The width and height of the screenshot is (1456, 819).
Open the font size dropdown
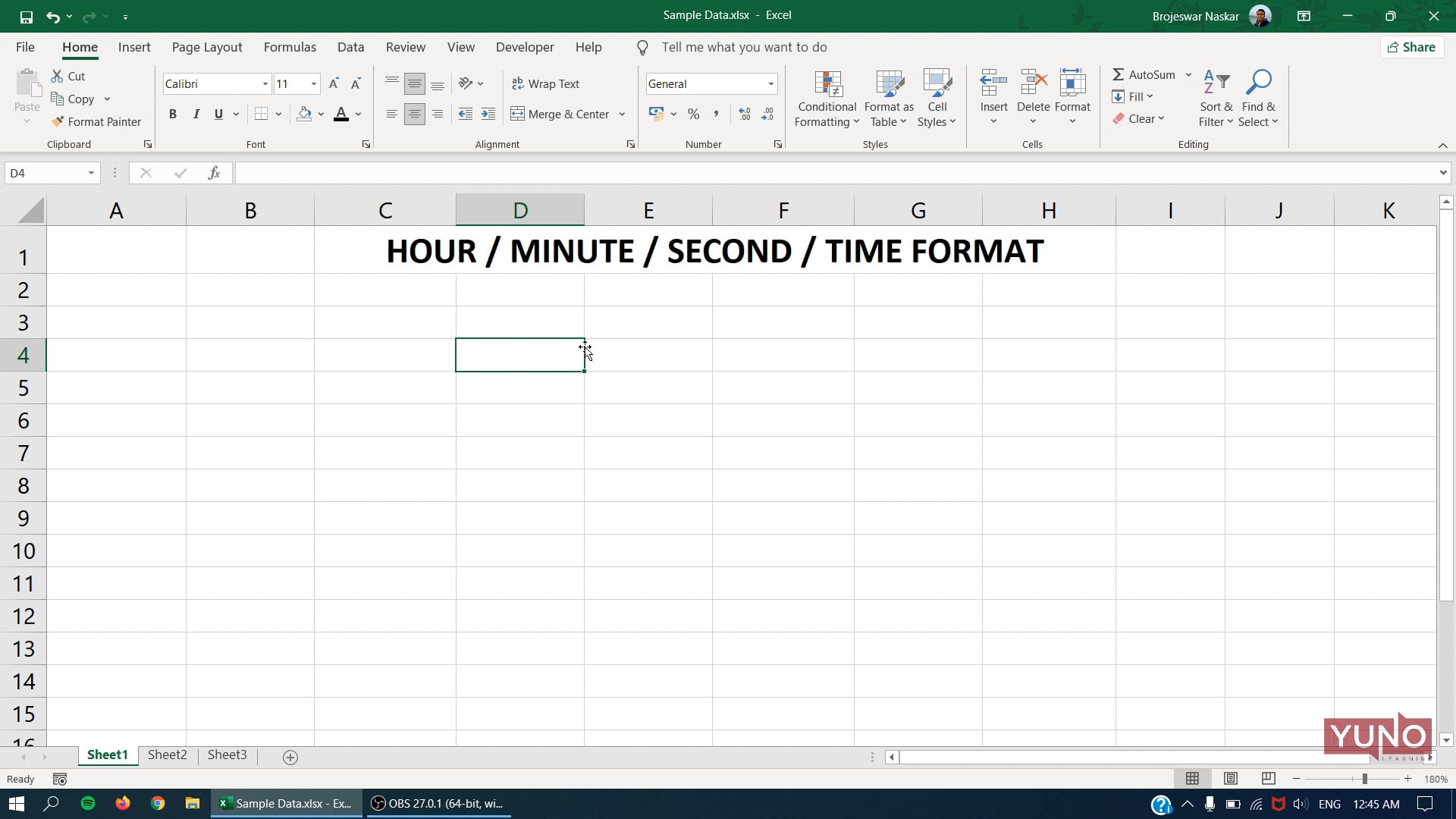point(313,83)
